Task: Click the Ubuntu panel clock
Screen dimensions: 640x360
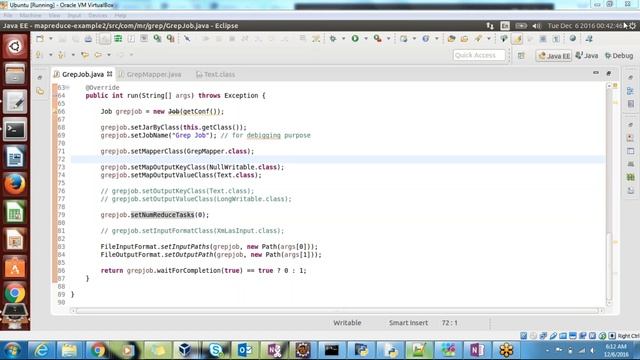Action: pos(584,26)
